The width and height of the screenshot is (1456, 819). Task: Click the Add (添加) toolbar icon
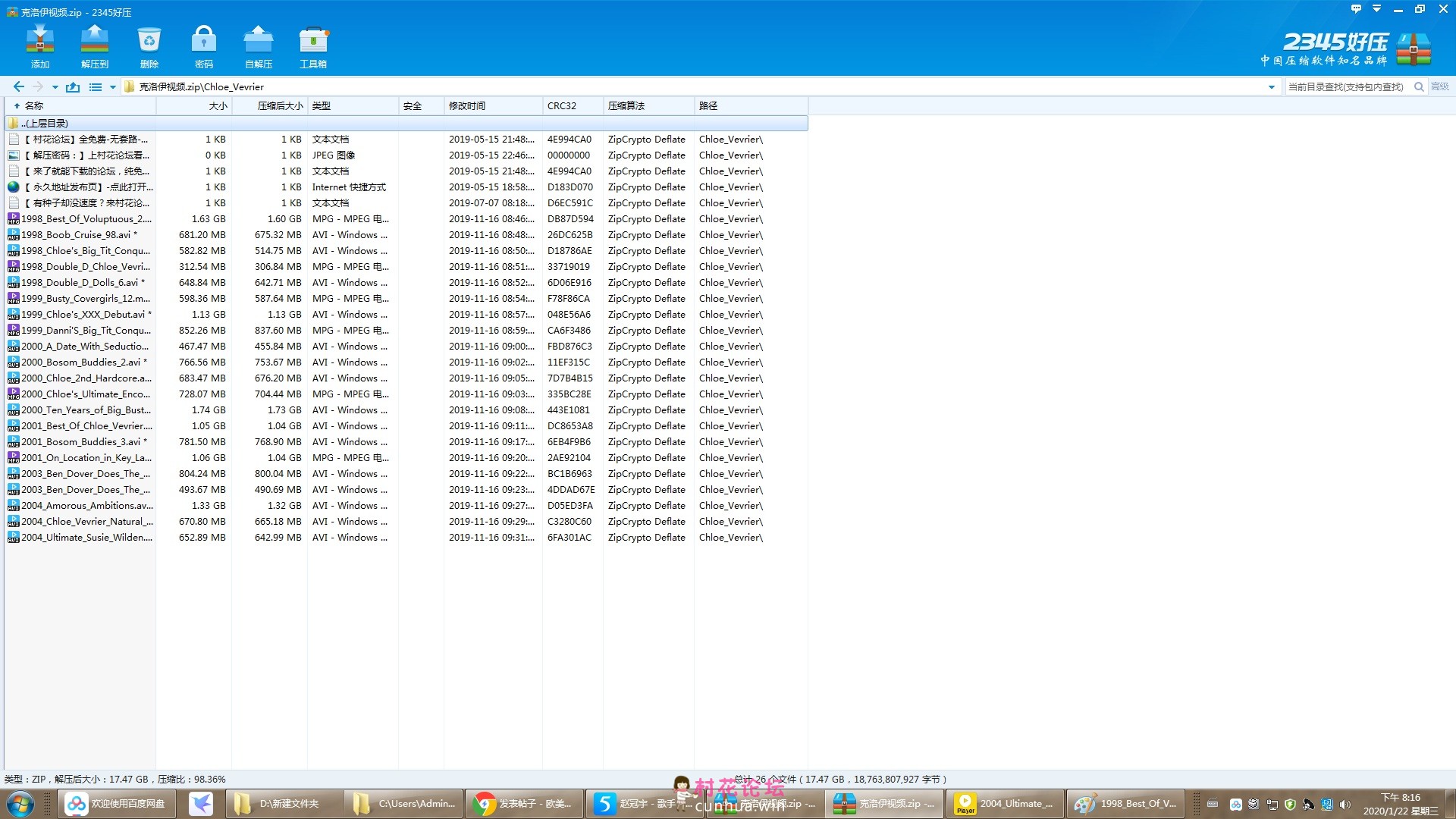coord(40,47)
